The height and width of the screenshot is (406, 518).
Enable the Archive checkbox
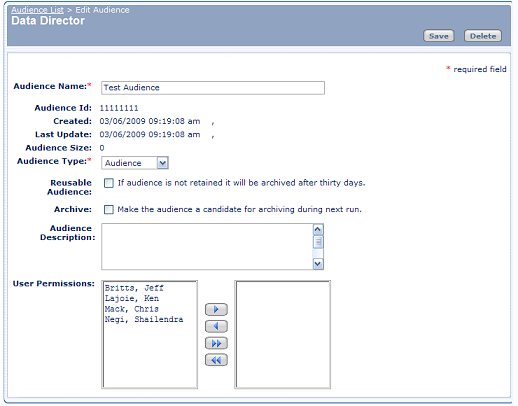click(x=109, y=209)
